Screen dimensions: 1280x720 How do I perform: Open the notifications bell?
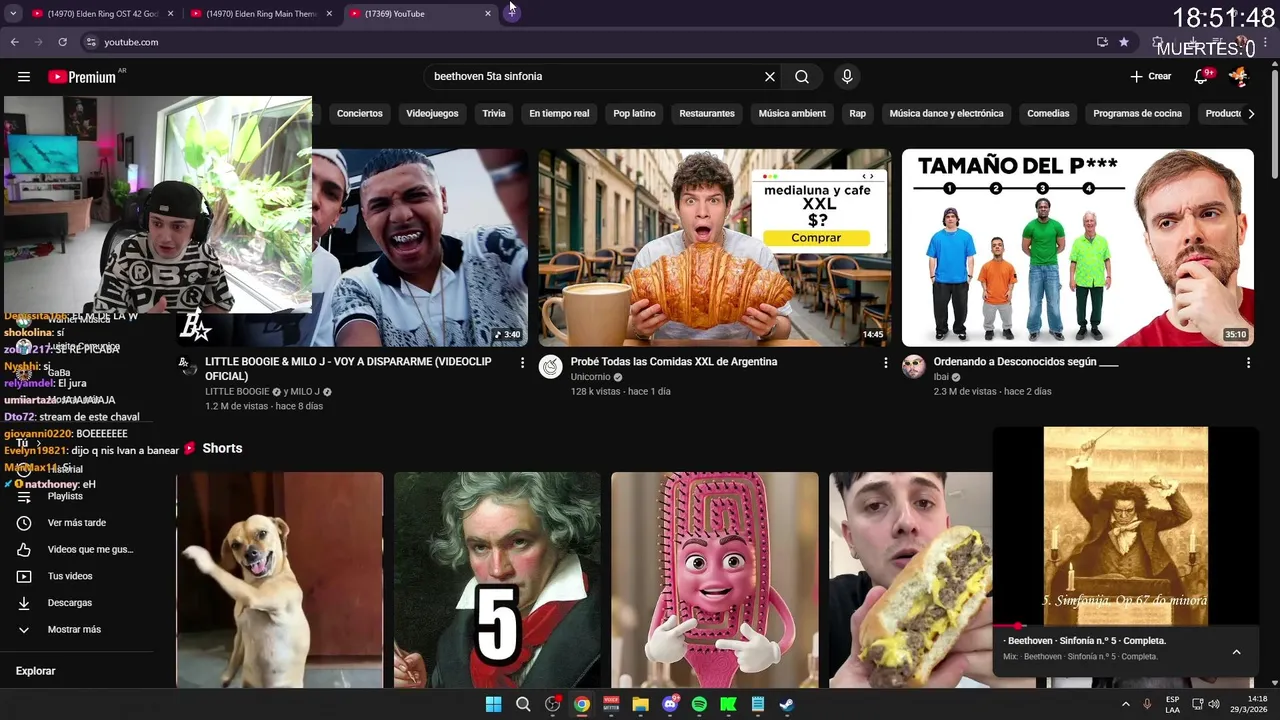click(x=1203, y=76)
